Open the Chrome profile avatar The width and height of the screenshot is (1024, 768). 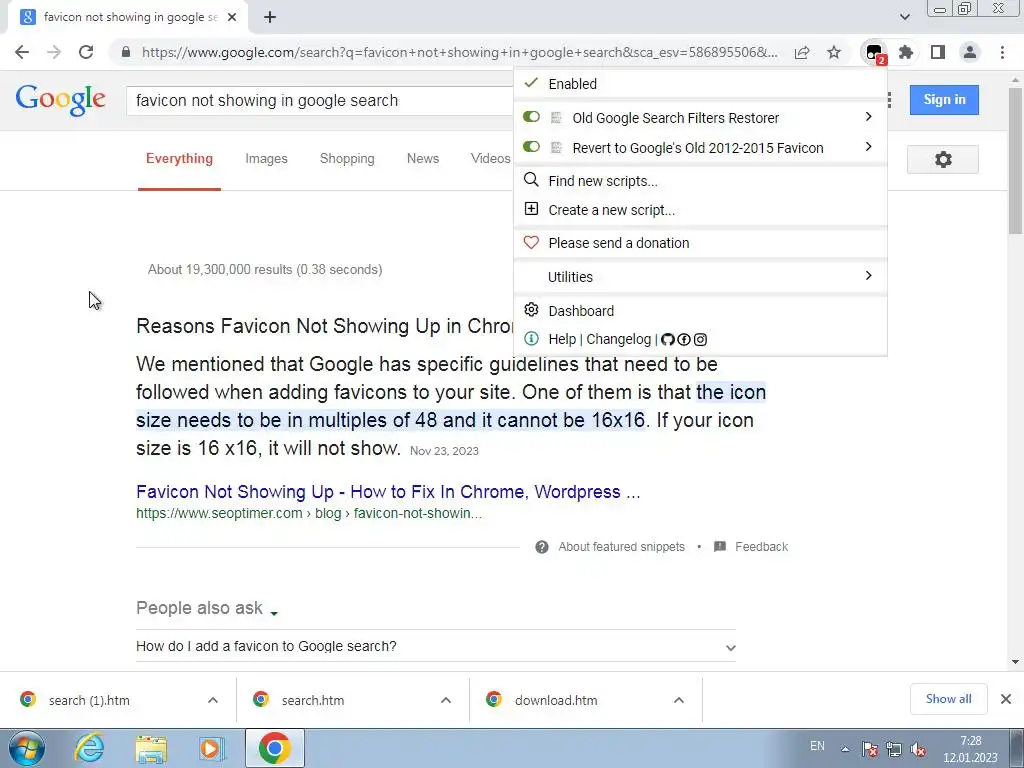[970, 52]
